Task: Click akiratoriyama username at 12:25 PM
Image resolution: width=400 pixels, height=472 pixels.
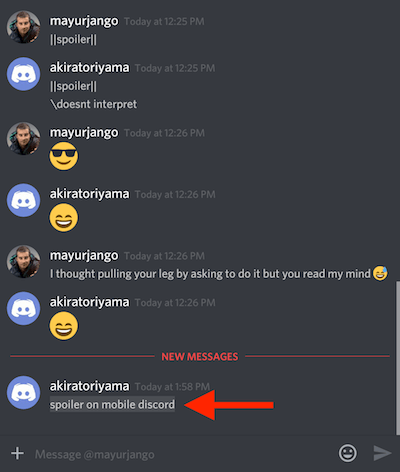Action: (x=89, y=67)
